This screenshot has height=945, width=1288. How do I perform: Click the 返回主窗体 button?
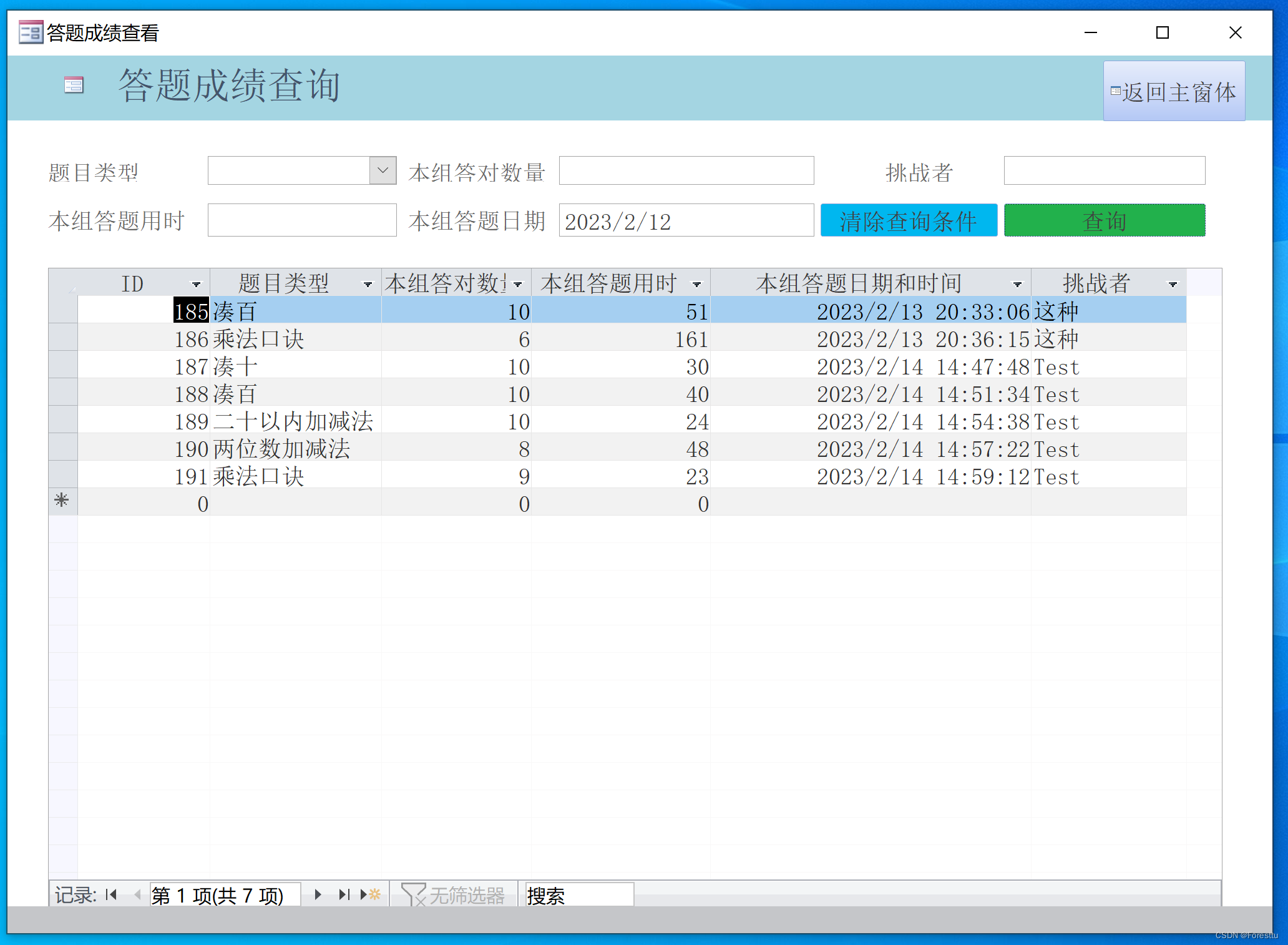pos(1174,91)
